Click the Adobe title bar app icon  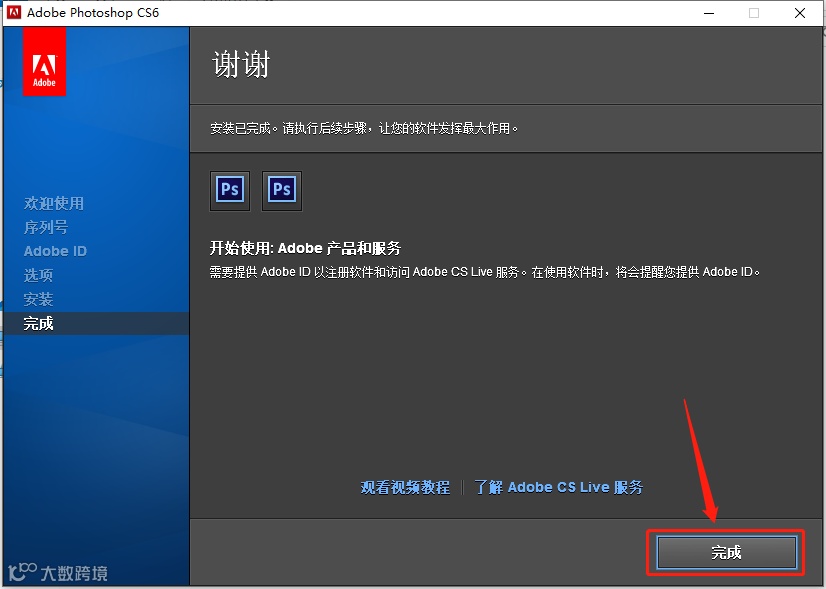click(x=14, y=13)
